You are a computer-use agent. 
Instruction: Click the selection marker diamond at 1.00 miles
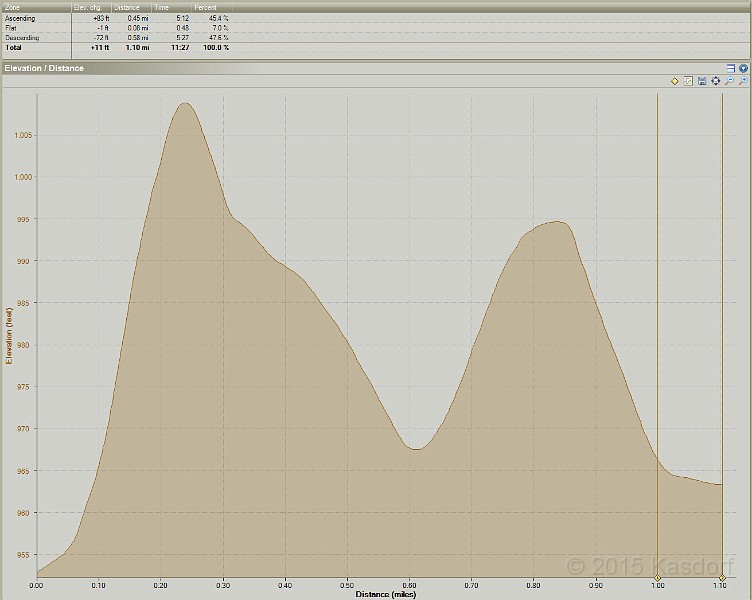pos(657,578)
